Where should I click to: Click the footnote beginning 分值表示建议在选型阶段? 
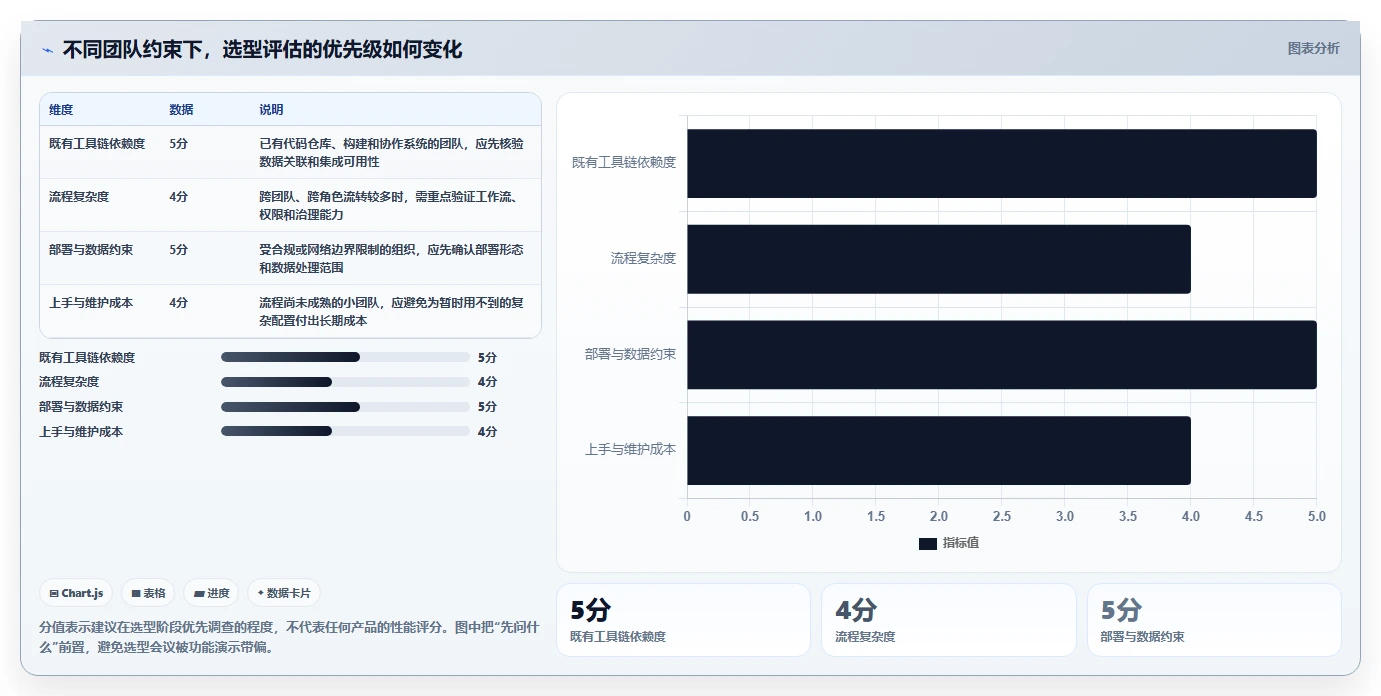point(290,637)
